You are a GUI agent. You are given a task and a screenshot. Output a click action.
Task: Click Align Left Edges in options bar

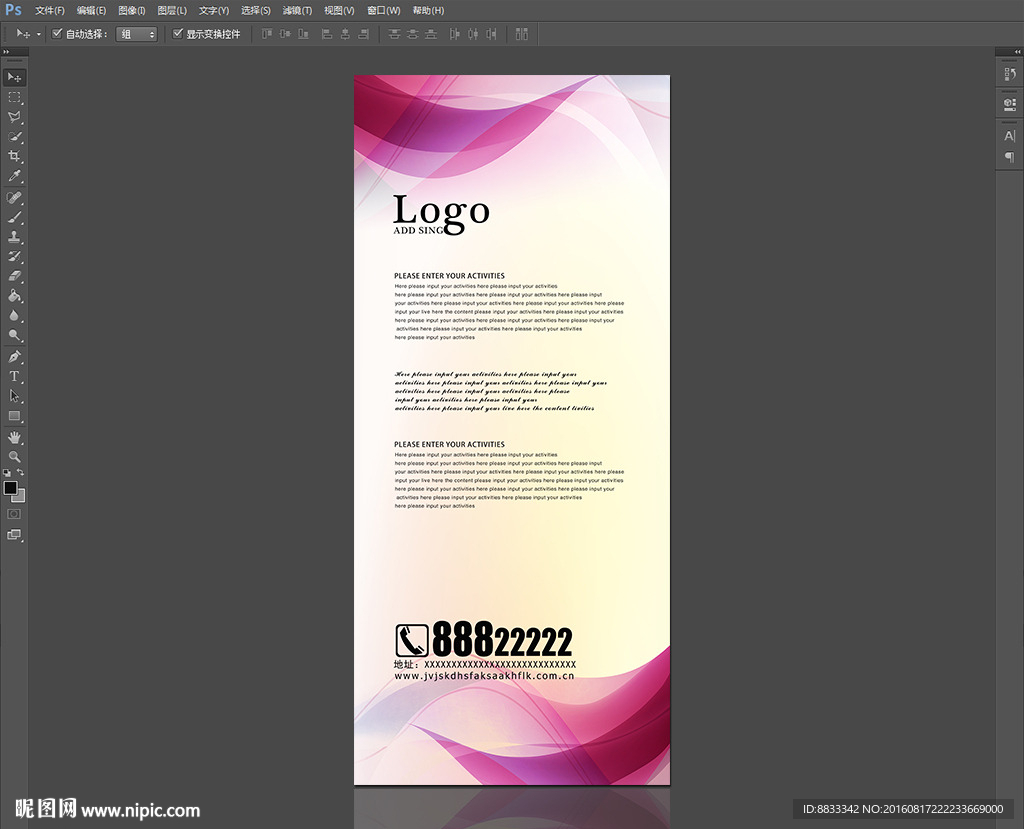(x=327, y=34)
